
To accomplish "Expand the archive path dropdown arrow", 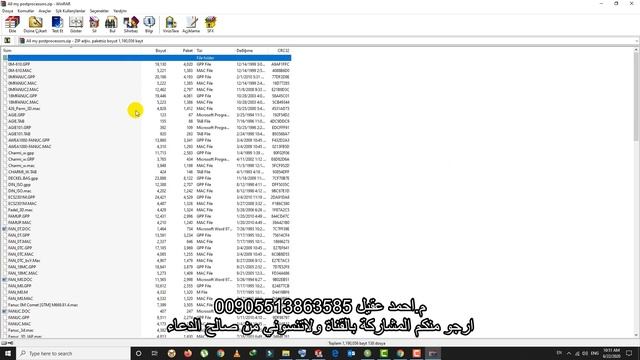I will click(636, 41).
